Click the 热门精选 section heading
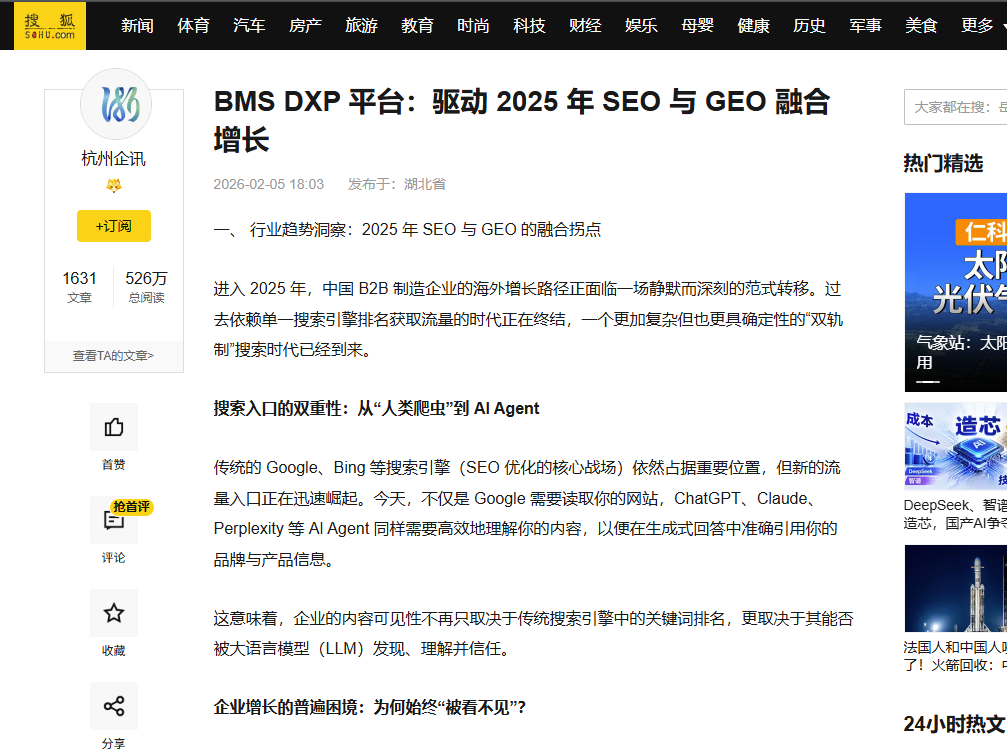The image size is (1007, 751). pos(943,163)
